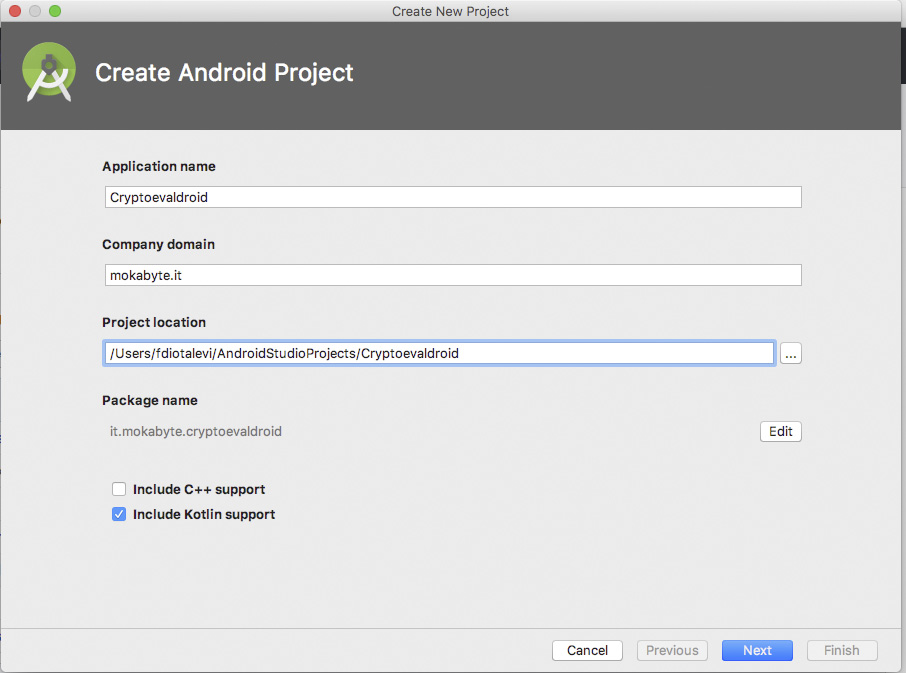Click the gray minimize window button
This screenshot has width=906, height=673.
pos(35,11)
